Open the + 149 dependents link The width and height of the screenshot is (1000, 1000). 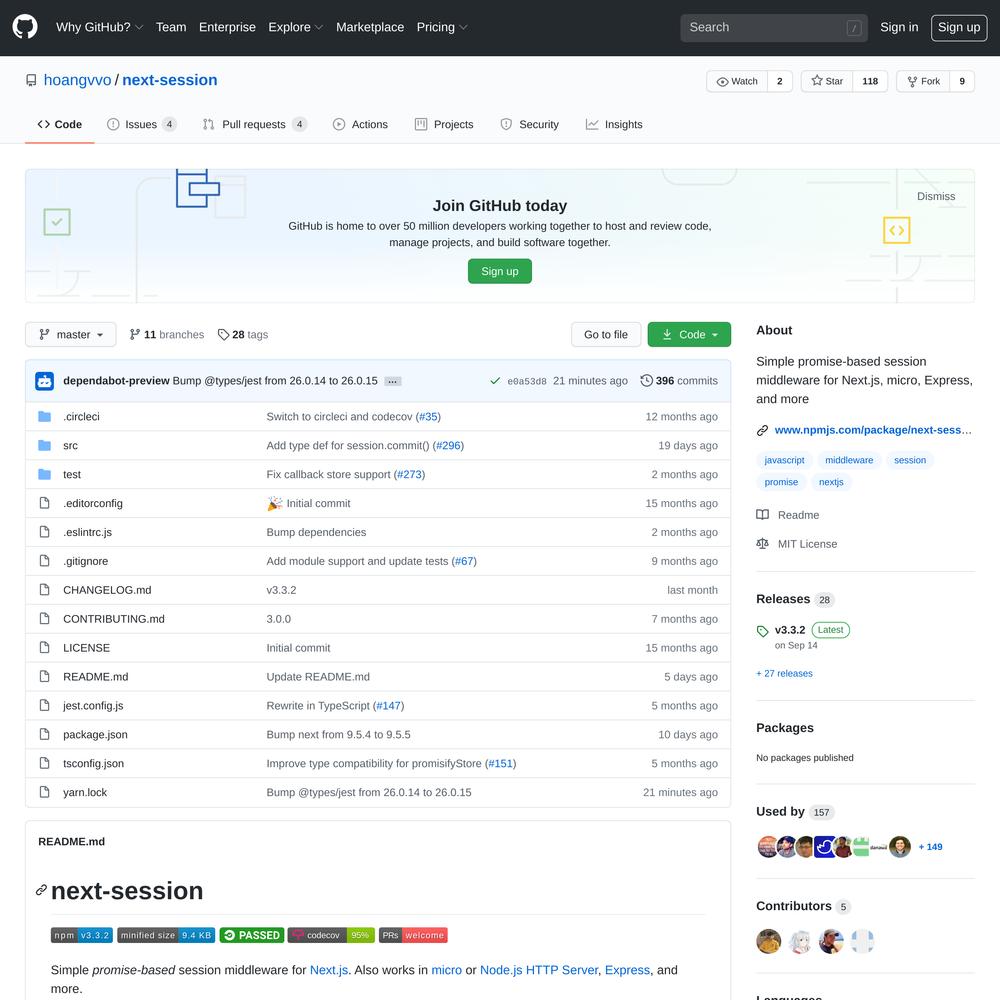point(930,847)
